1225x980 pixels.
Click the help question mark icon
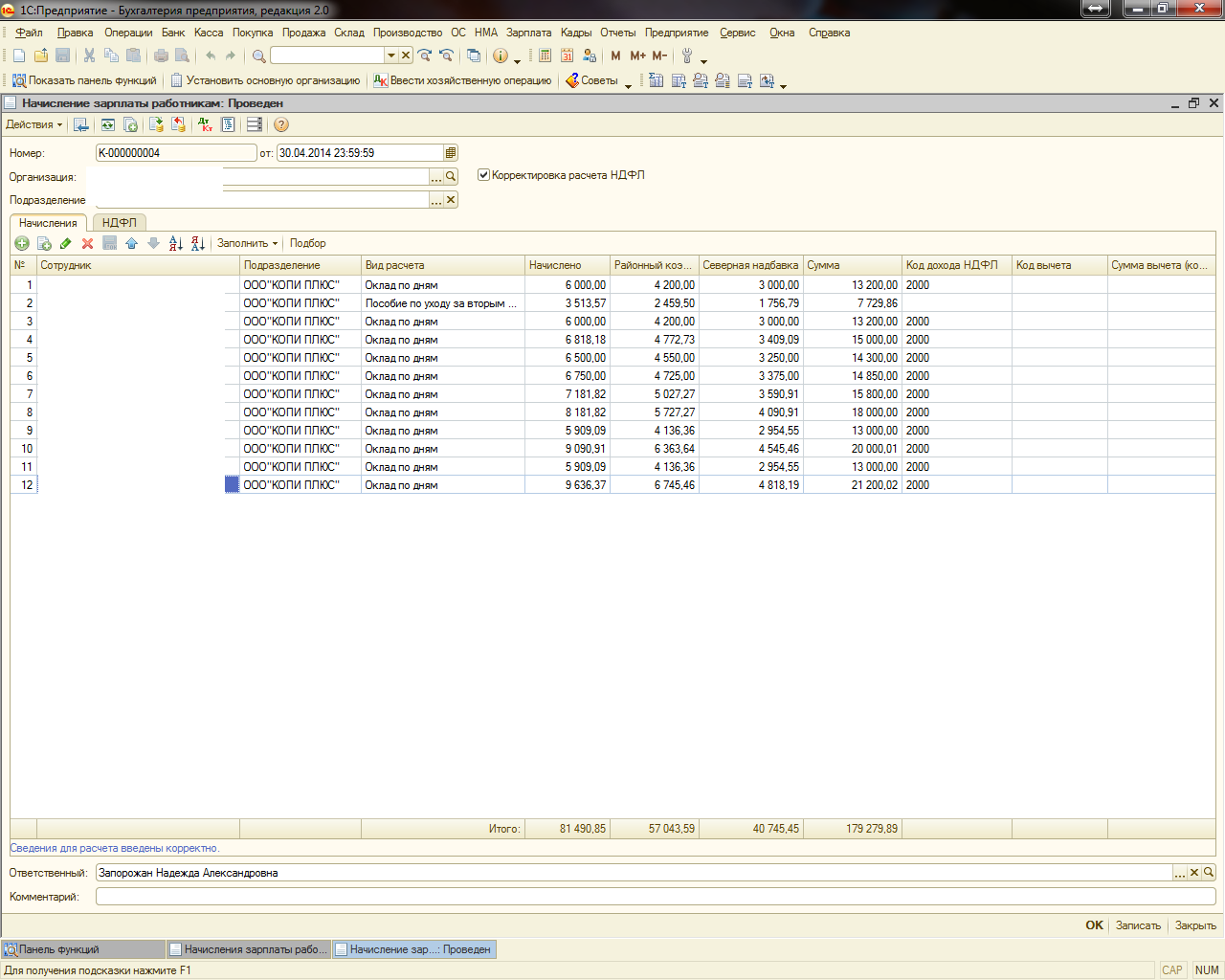[x=280, y=124]
